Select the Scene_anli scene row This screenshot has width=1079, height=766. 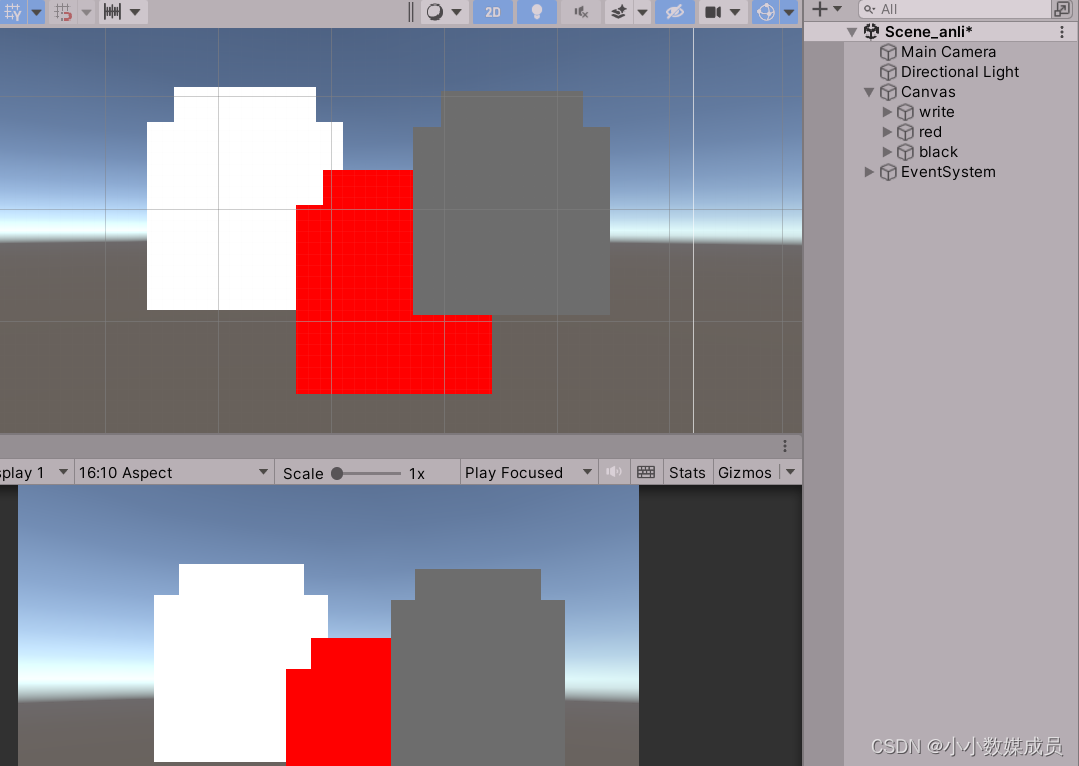(x=940, y=32)
